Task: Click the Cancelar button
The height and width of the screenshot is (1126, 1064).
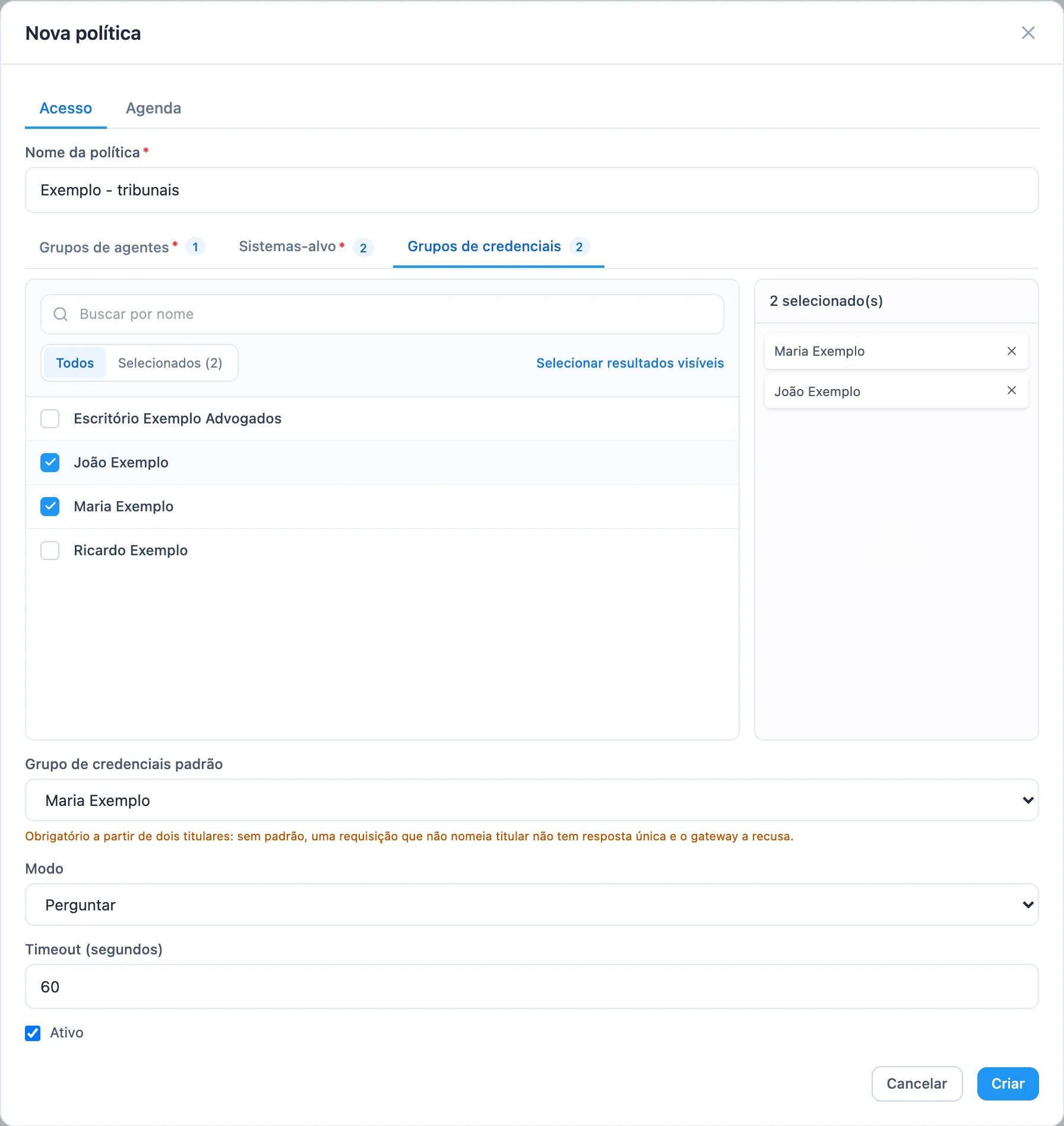Action: (x=917, y=1084)
